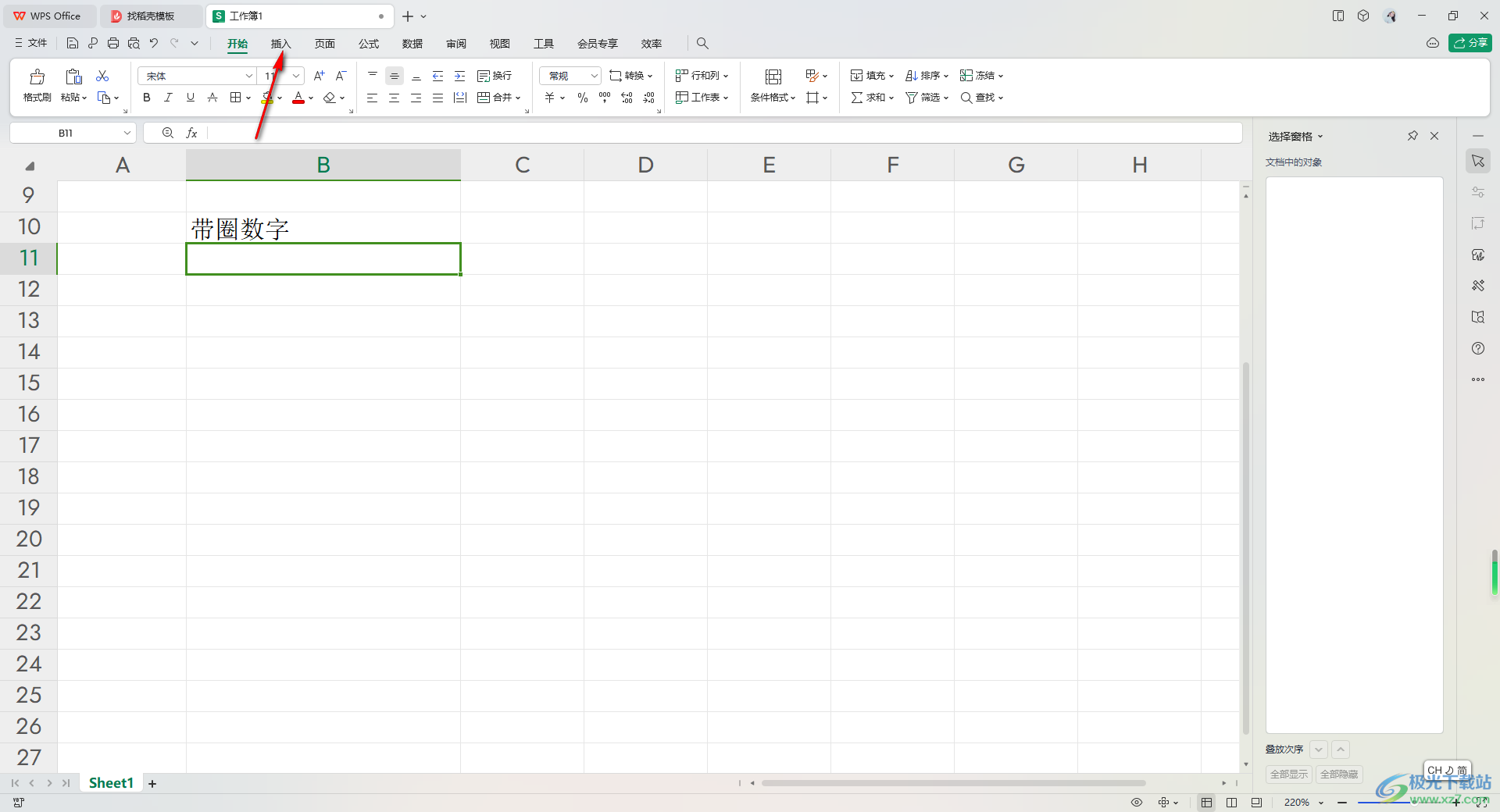This screenshot has width=1500, height=812.
Task: Switch to the View (视图) tab
Action: point(500,44)
